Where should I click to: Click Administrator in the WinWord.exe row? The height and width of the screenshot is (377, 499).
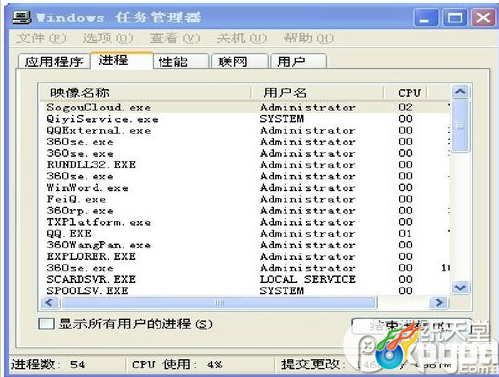pos(308,188)
